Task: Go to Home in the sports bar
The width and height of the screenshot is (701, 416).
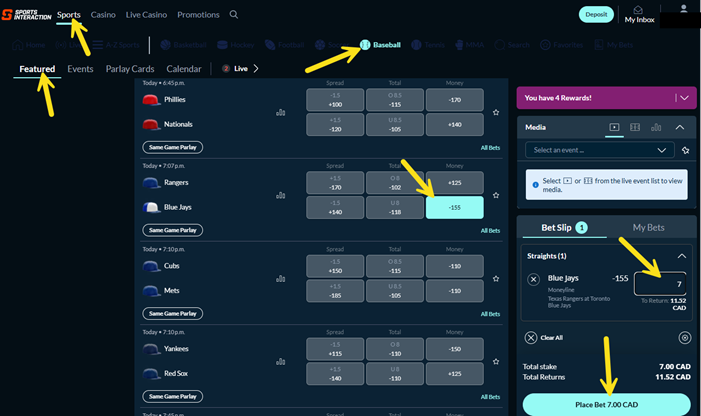Action: [x=29, y=45]
